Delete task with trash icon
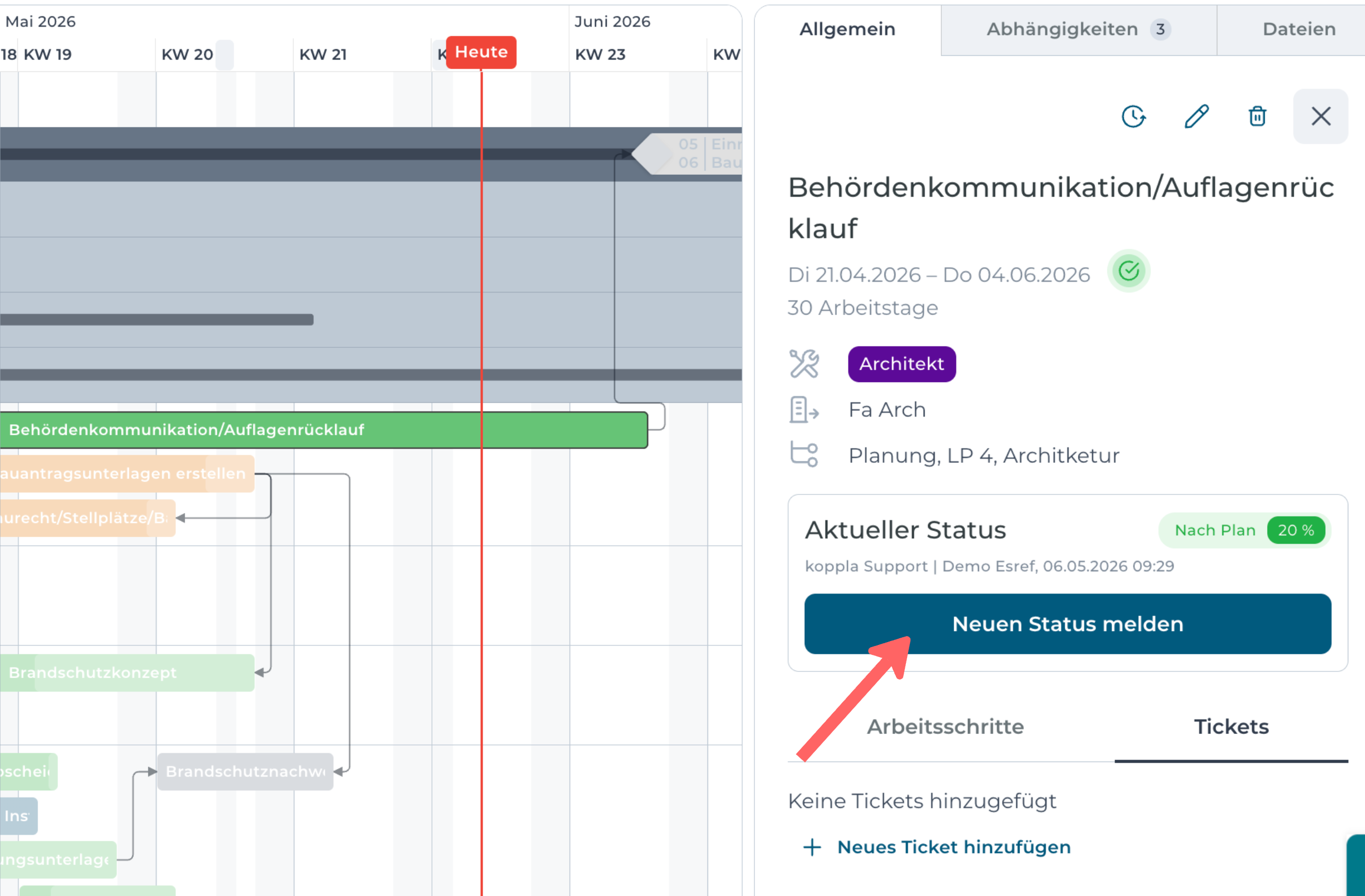 coord(1257,117)
